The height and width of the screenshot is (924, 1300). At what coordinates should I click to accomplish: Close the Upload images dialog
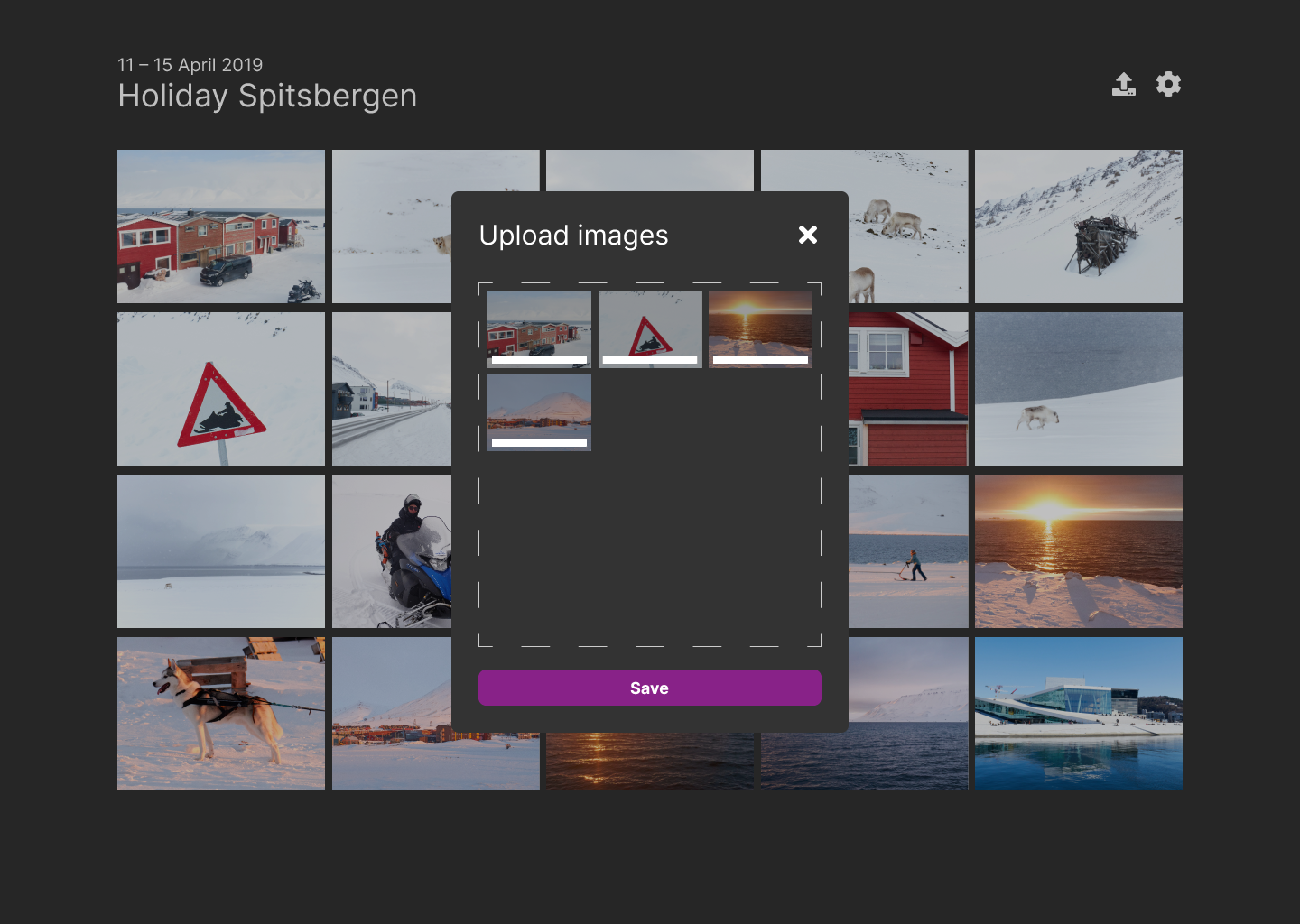pos(808,235)
